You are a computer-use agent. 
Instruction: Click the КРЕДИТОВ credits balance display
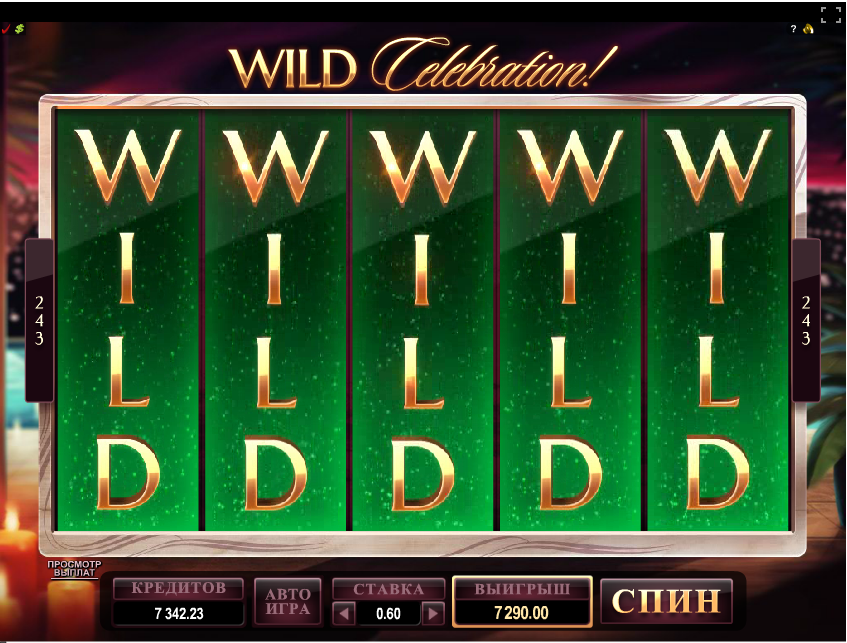coord(179,601)
